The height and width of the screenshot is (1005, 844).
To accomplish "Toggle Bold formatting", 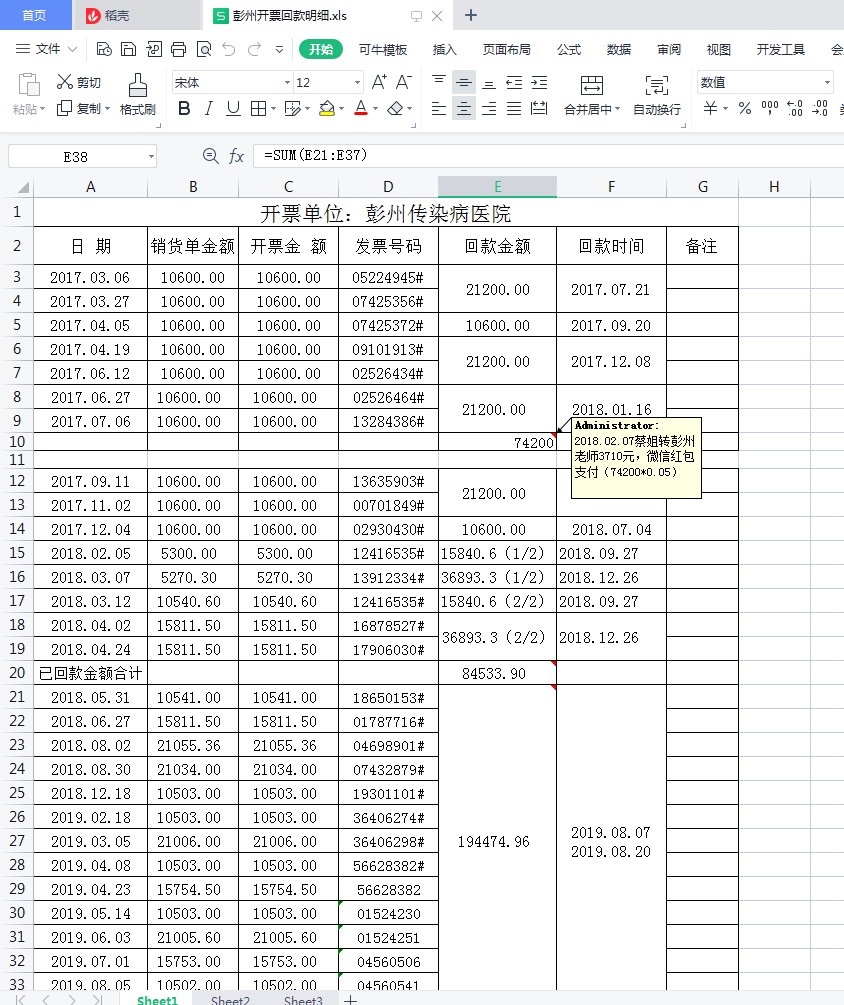I will click(x=184, y=108).
